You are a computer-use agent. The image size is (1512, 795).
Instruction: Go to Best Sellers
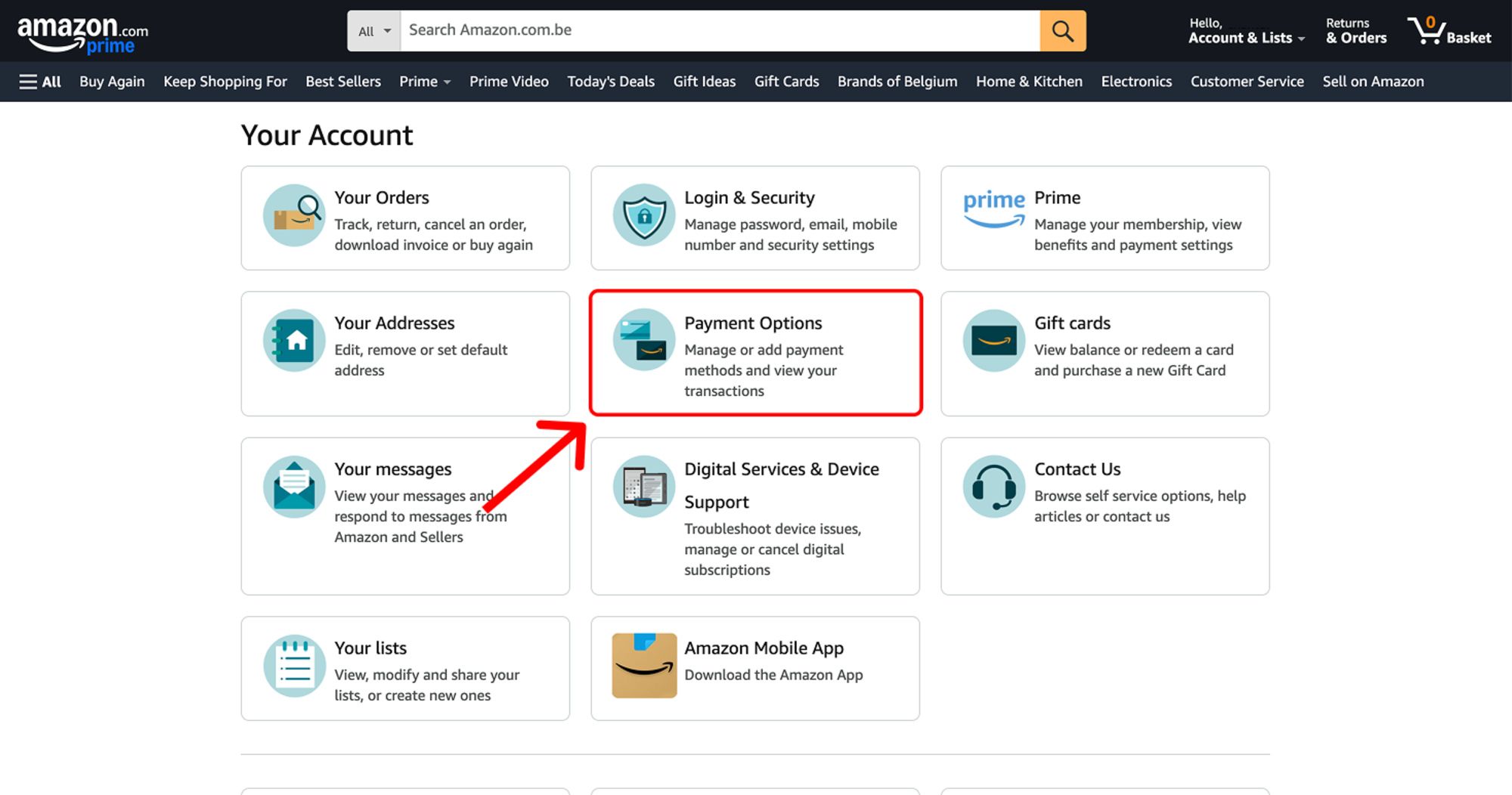click(343, 82)
